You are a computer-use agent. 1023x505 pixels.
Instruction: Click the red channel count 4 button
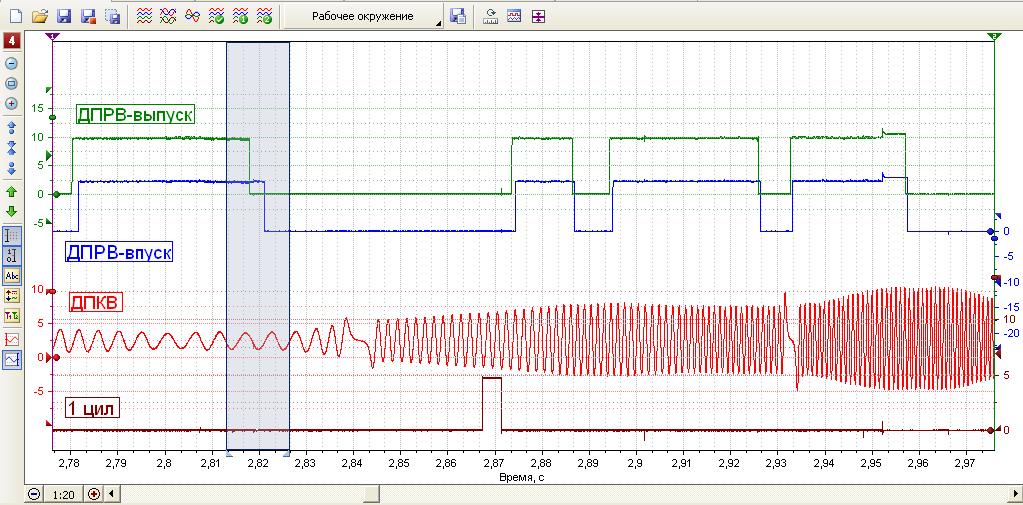pos(12,42)
